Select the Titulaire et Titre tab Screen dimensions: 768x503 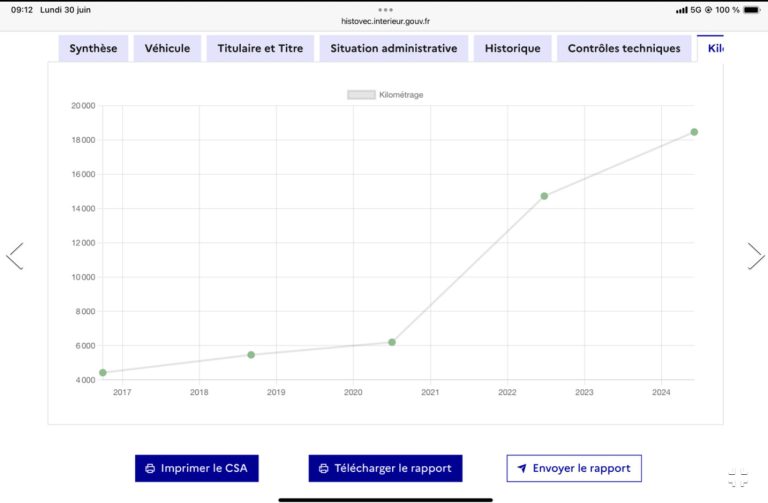(260, 48)
